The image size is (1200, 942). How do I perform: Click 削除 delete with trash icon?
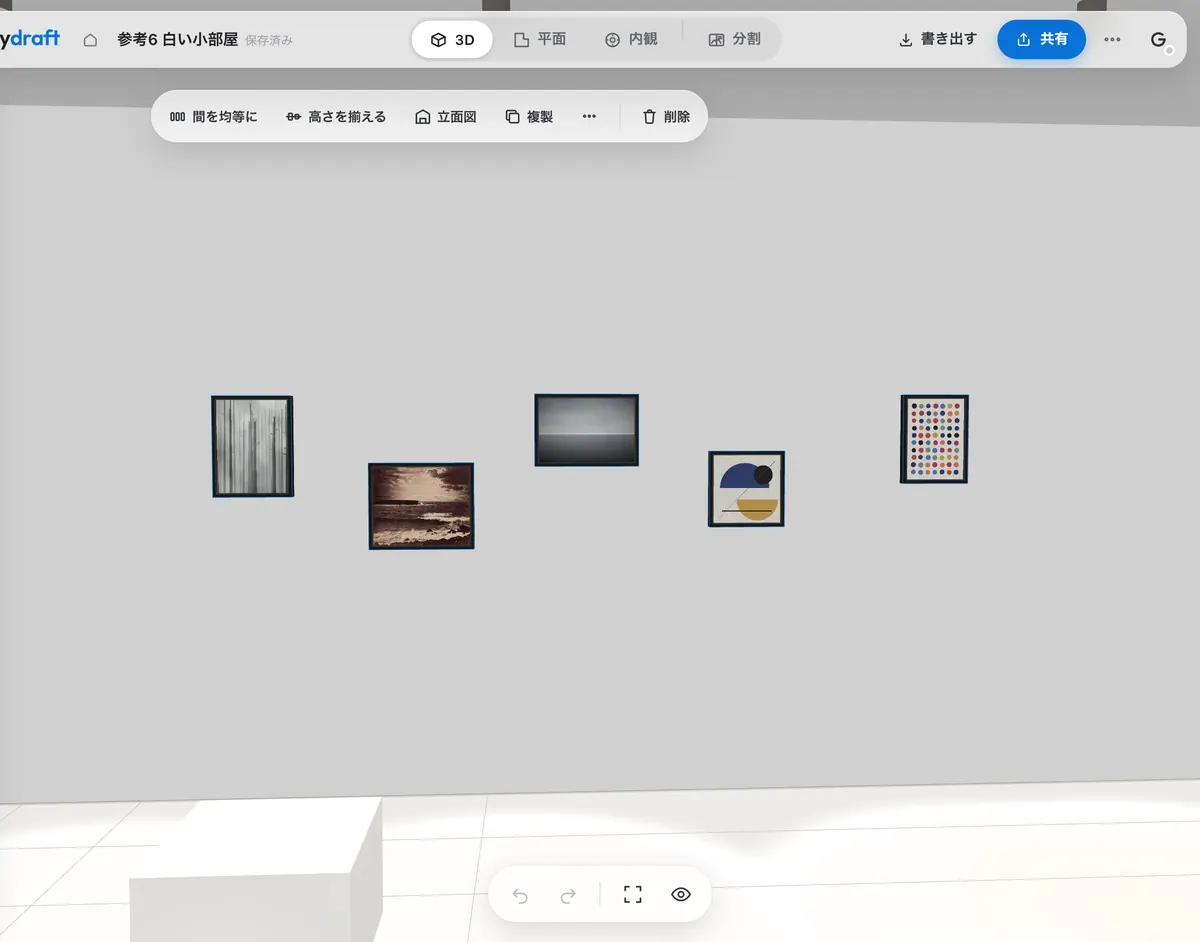coord(666,117)
